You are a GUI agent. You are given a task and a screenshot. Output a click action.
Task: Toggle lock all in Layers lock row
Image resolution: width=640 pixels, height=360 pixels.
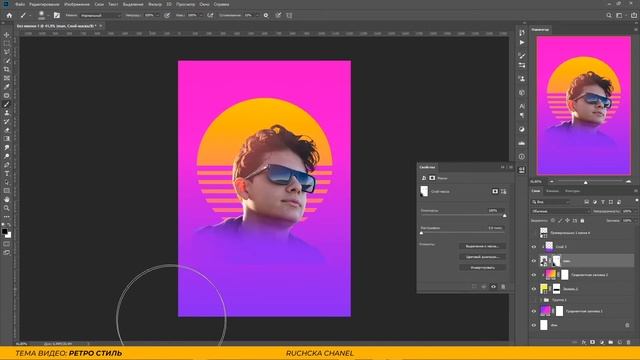point(582,220)
